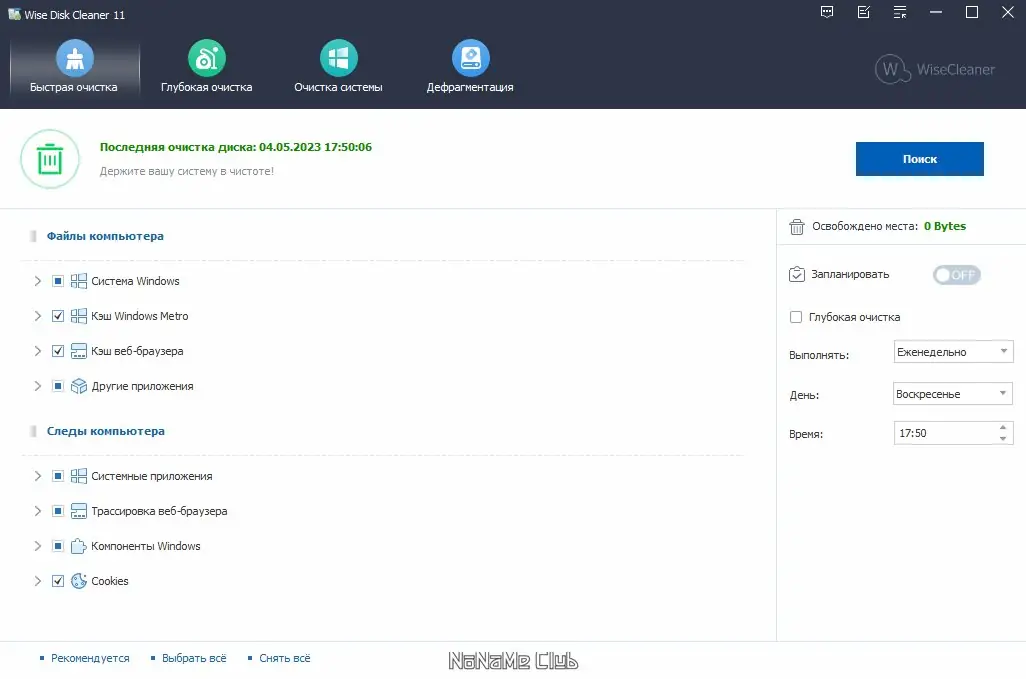Expand the Системные приложения row
This screenshot has height=679, width=1026.
click(37, 476)
